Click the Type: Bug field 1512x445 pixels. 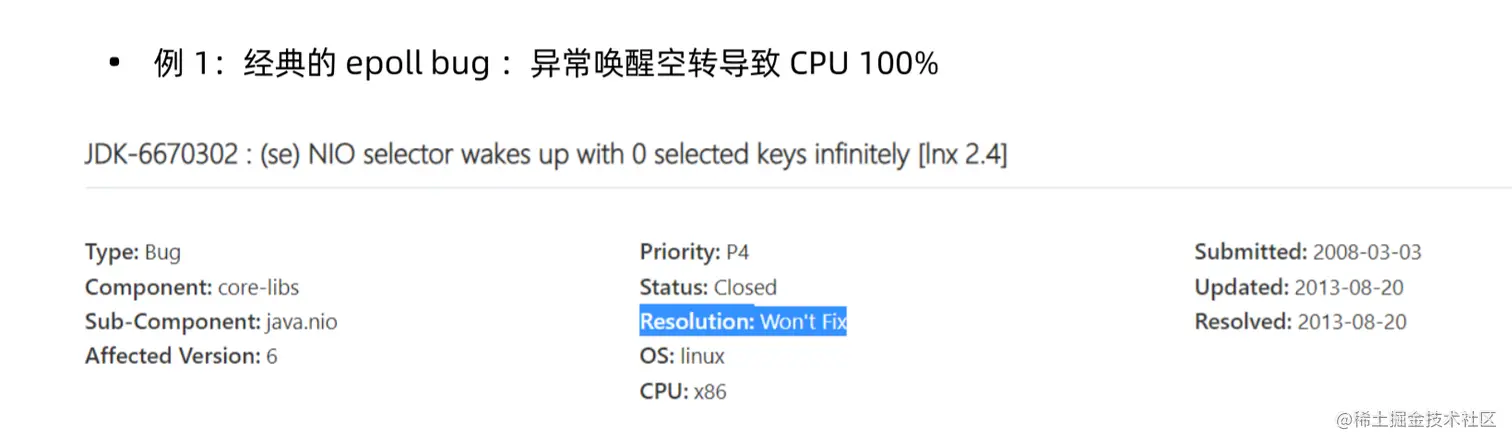[133, 253]
